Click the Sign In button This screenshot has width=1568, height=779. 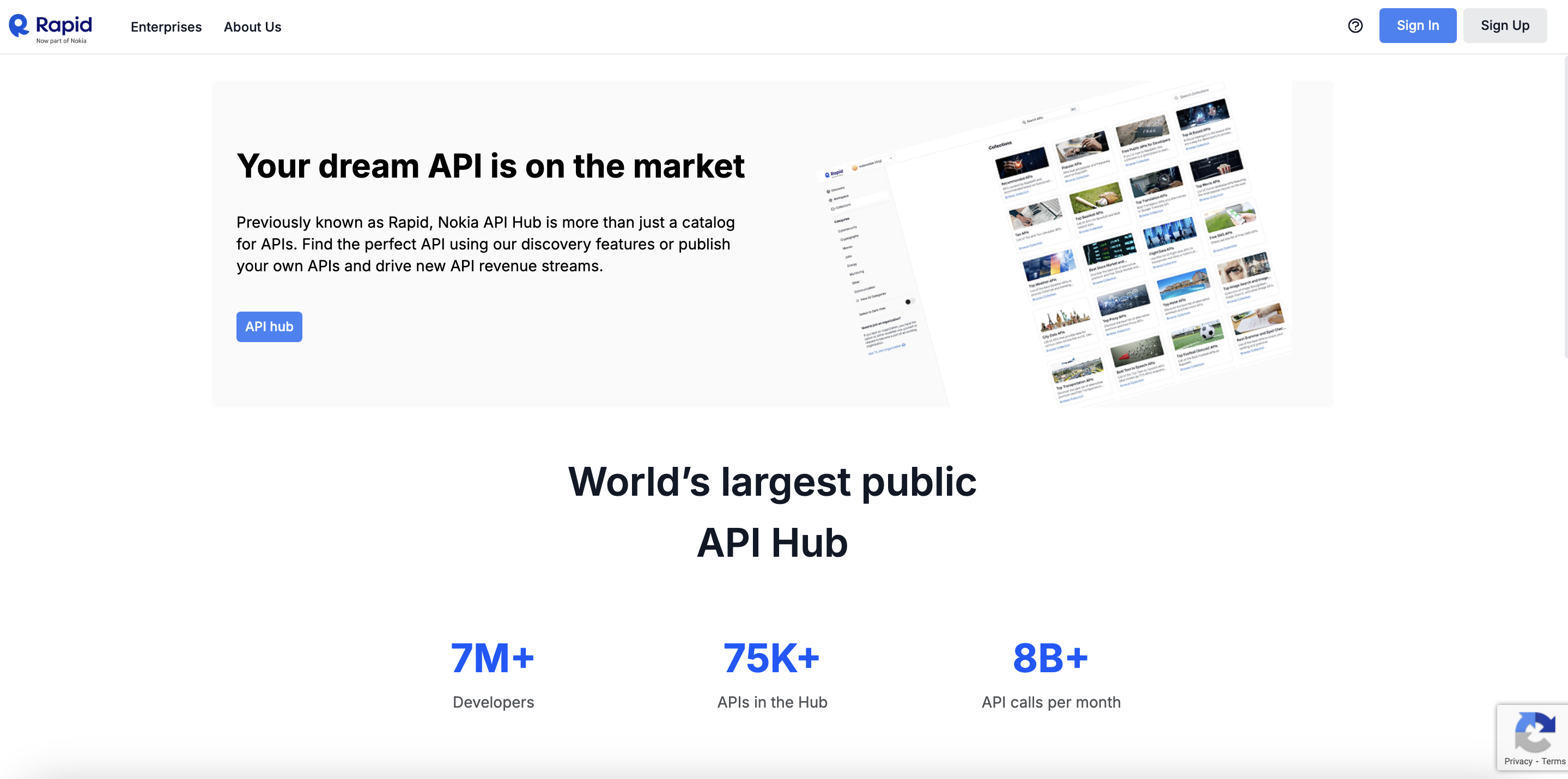1418,26
